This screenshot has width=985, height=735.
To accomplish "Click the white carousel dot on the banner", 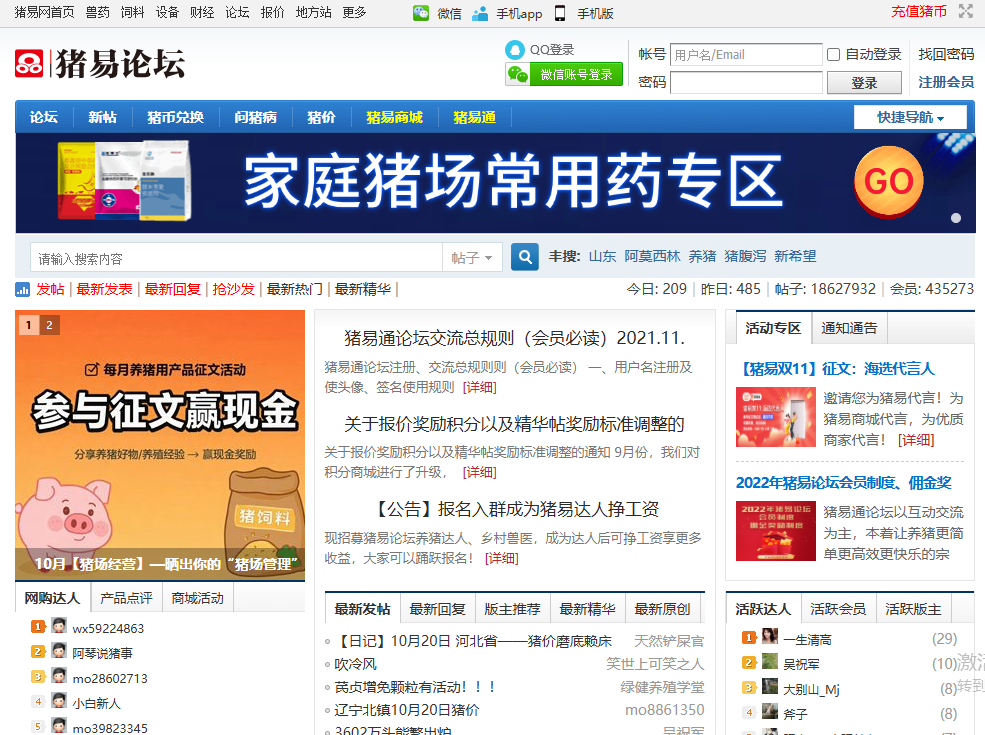I will (956, 218).
